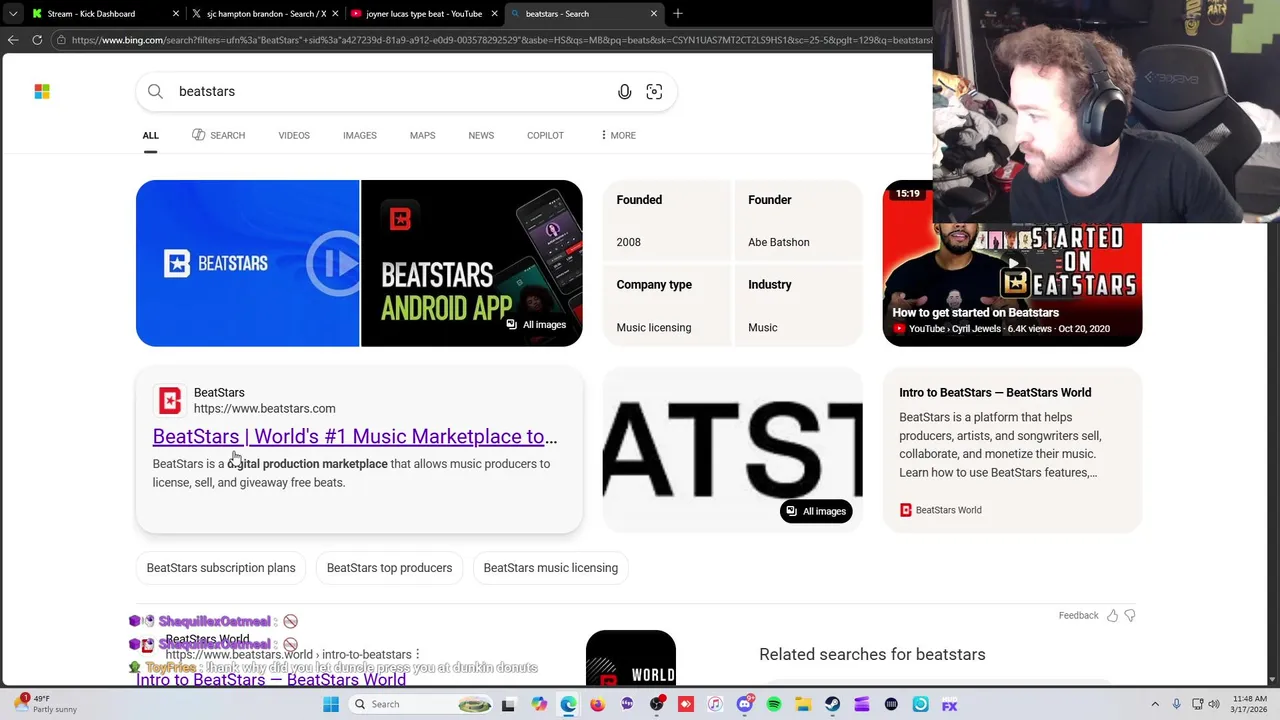Viewport: 1280px width, 720px height.
Task: Open Microsoft Edge from the taskbar
Action: [568, 704]
